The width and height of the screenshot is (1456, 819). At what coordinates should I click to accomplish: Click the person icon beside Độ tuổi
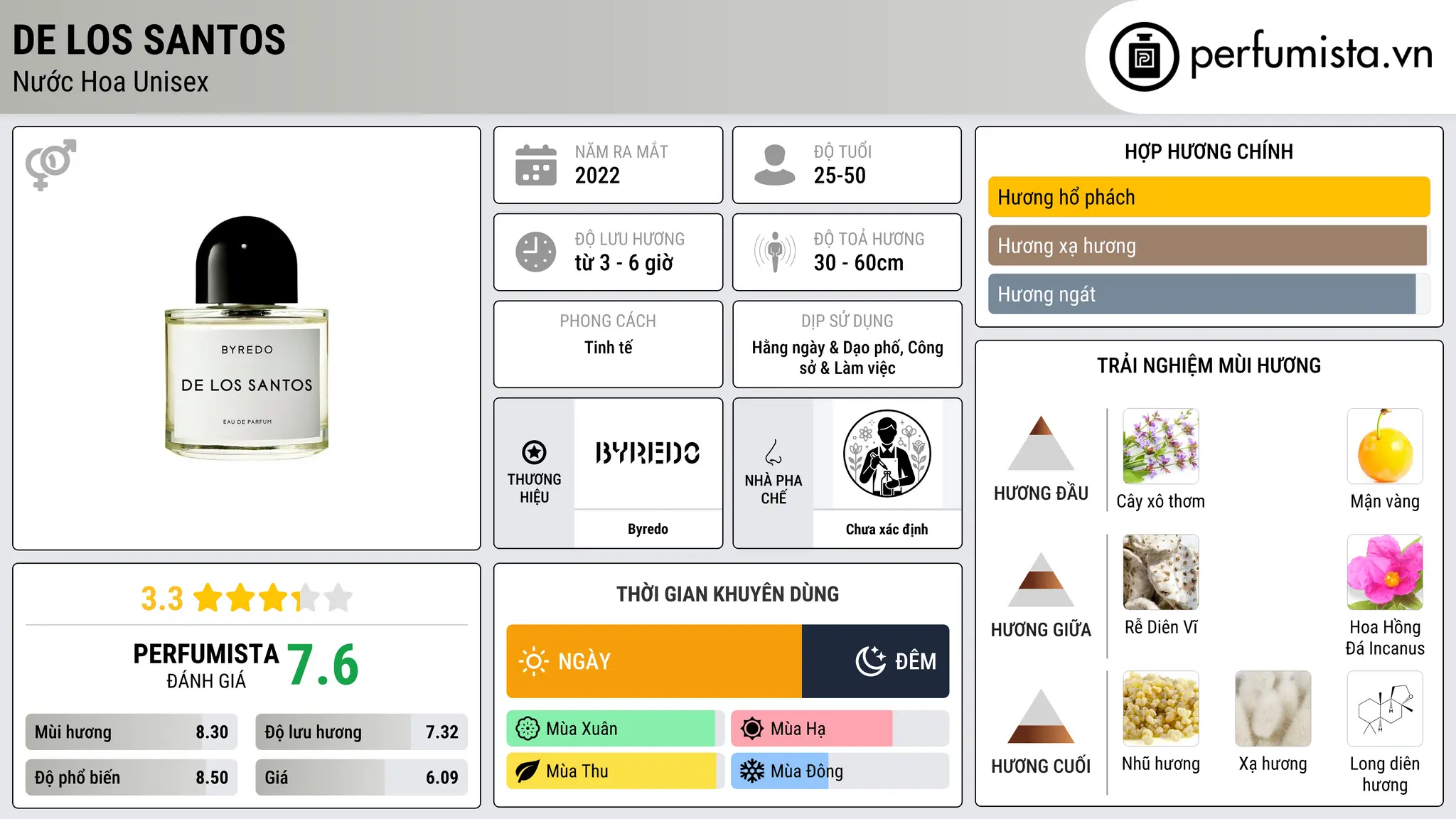[775, 165]
